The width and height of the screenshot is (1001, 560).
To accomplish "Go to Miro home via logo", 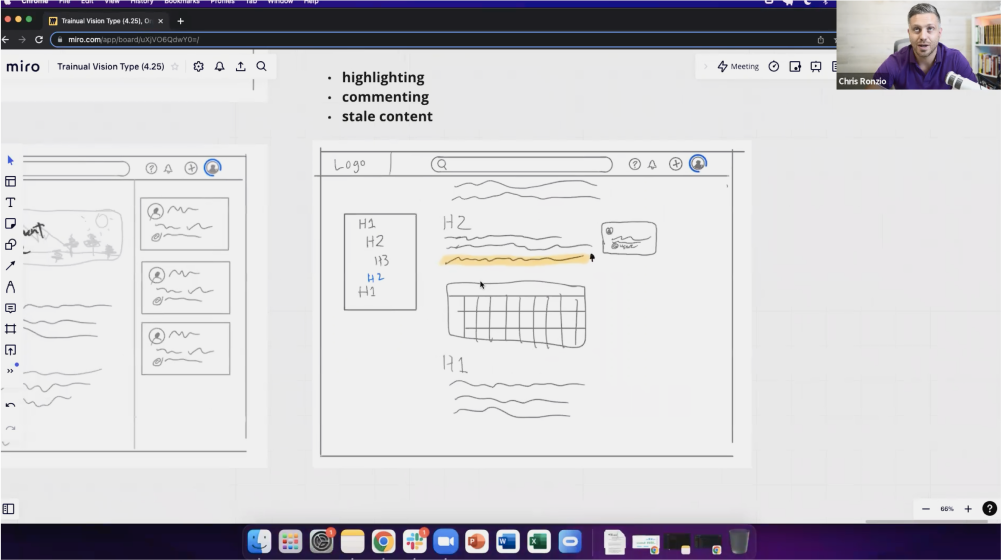I will coord(23,66).
